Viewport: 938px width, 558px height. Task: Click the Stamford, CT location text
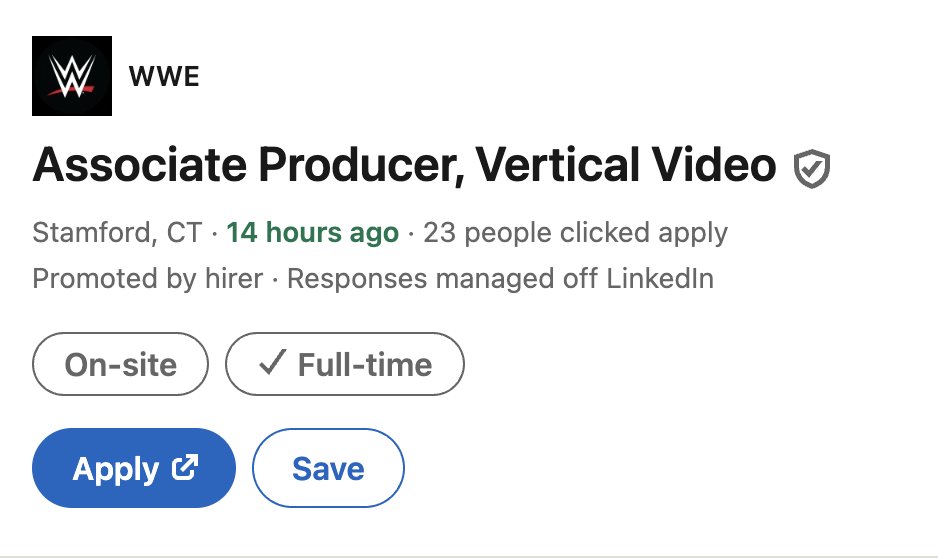(117, 232)
